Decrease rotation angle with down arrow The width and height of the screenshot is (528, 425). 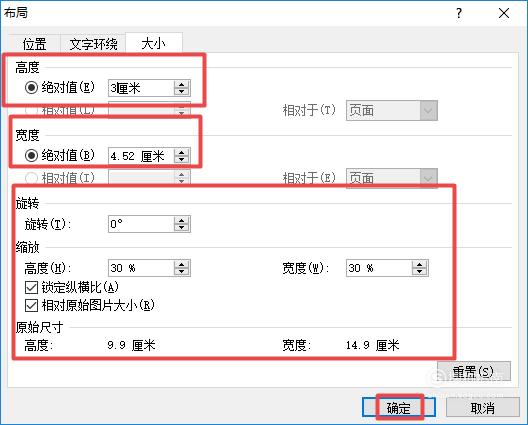(x=182, y=228)
